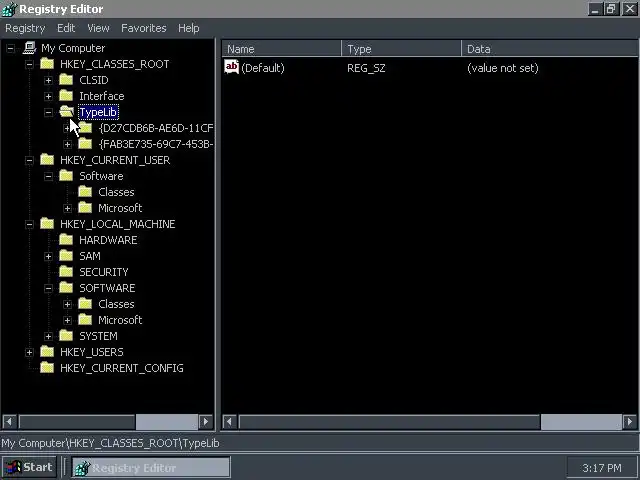Expand Classes under HKEY_LOCAL_MACHINE SOFTWARE
The image size is (640, 480).
point(67,304)
